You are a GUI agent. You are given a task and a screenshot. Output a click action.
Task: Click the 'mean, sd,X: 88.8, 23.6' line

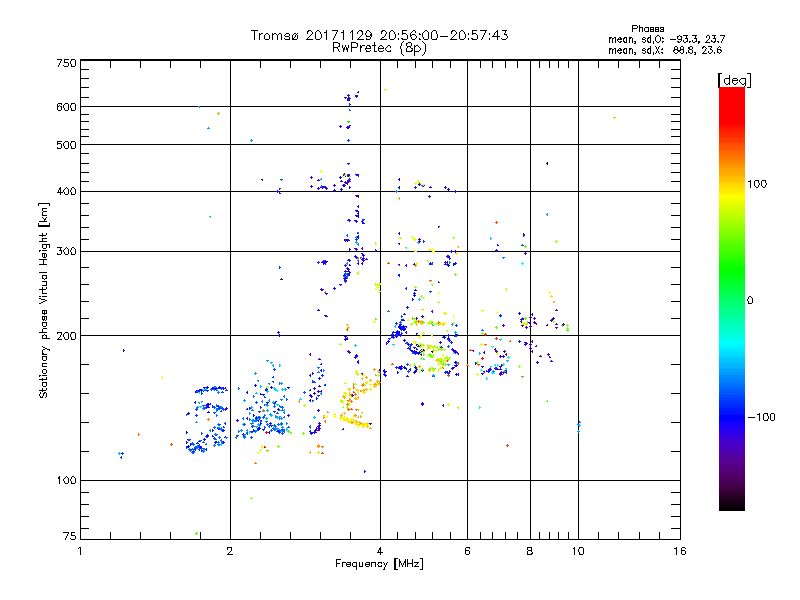click(665, 50)
